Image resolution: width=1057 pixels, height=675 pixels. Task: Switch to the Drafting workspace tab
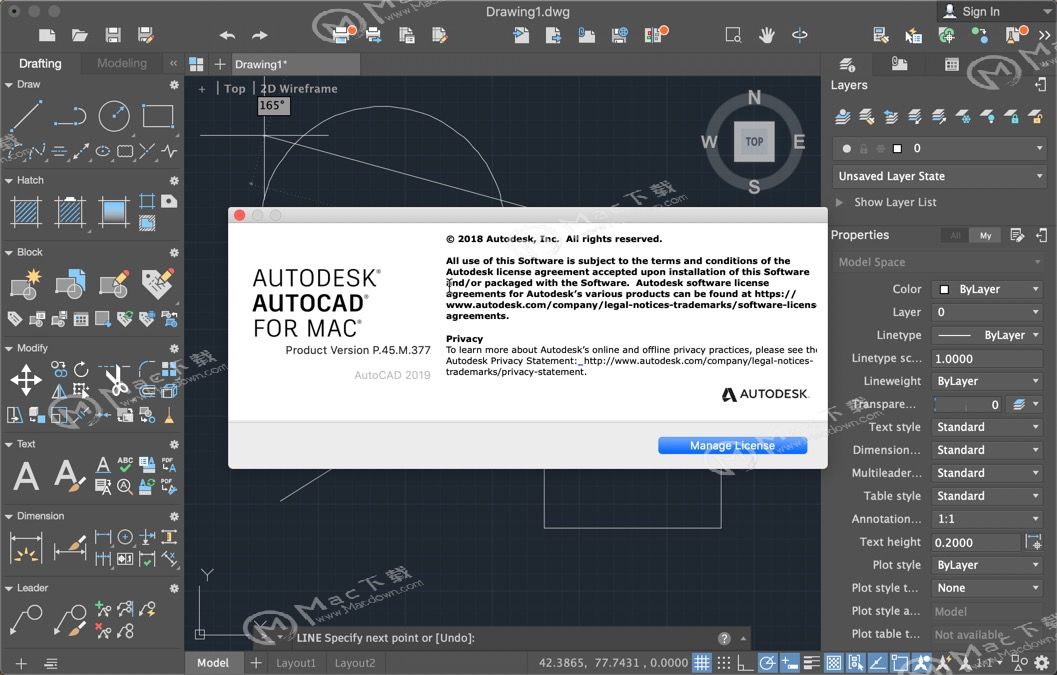[x=40, y=63]
